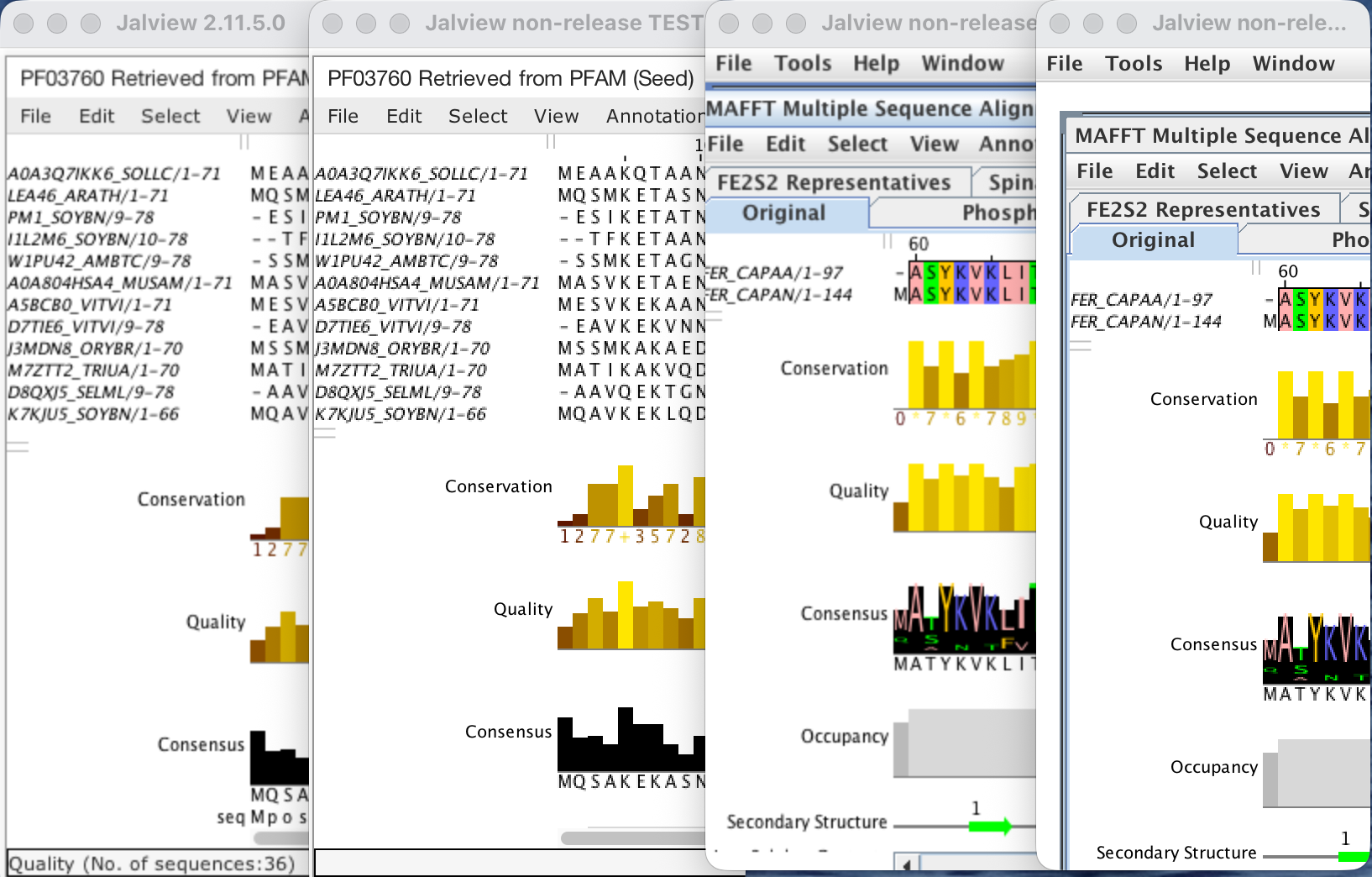
Task: Open File menu in Jalview 2.11.5.0 alignment window
Action: (x=35, y=116)
